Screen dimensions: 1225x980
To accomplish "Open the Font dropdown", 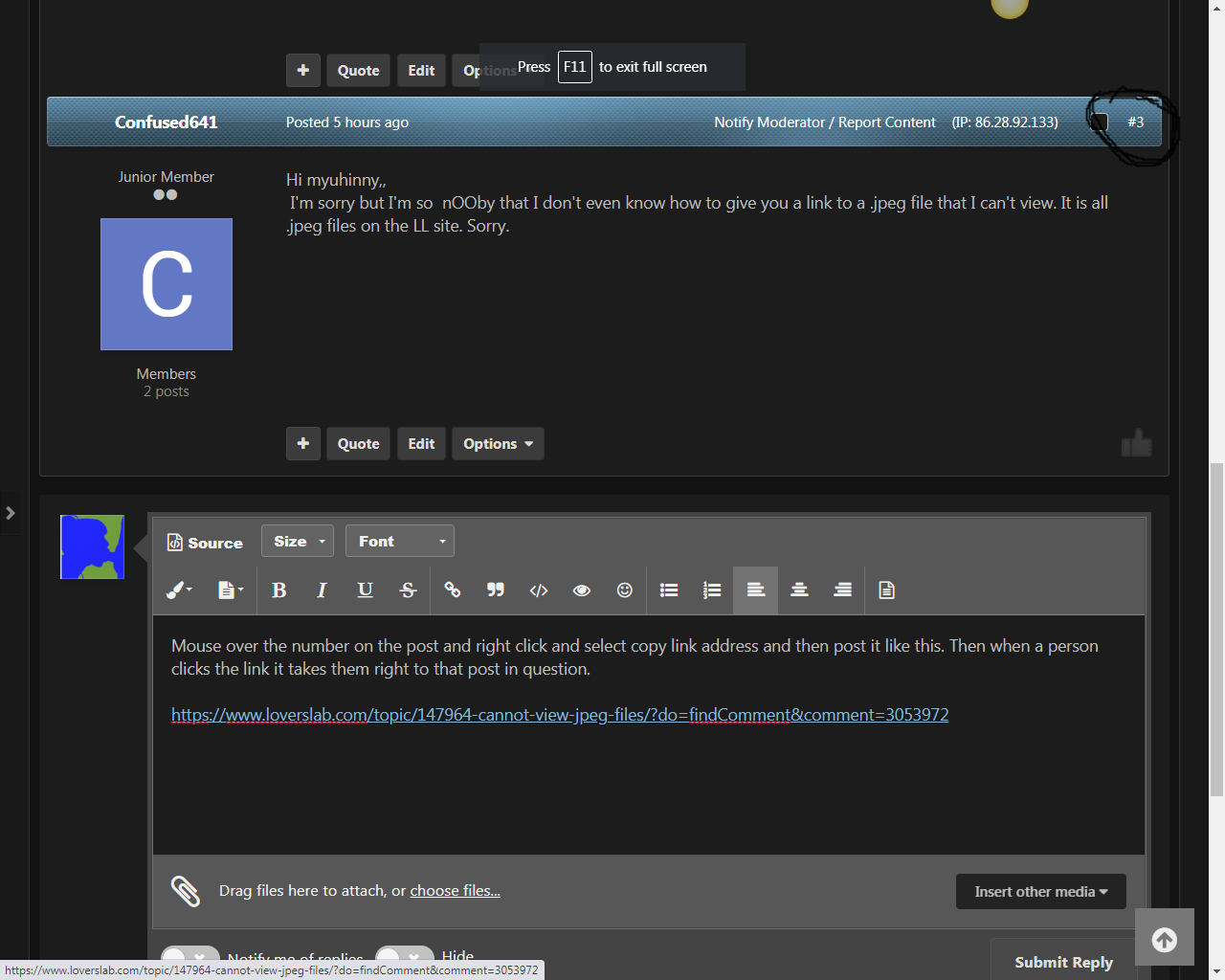I will 400,542.
